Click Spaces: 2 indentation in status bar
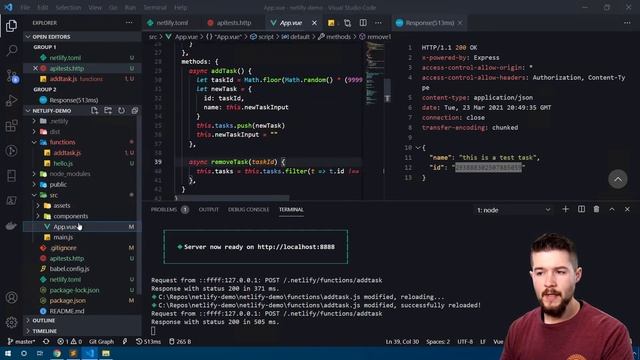This screenshot has width=640, height=360. 438,342
